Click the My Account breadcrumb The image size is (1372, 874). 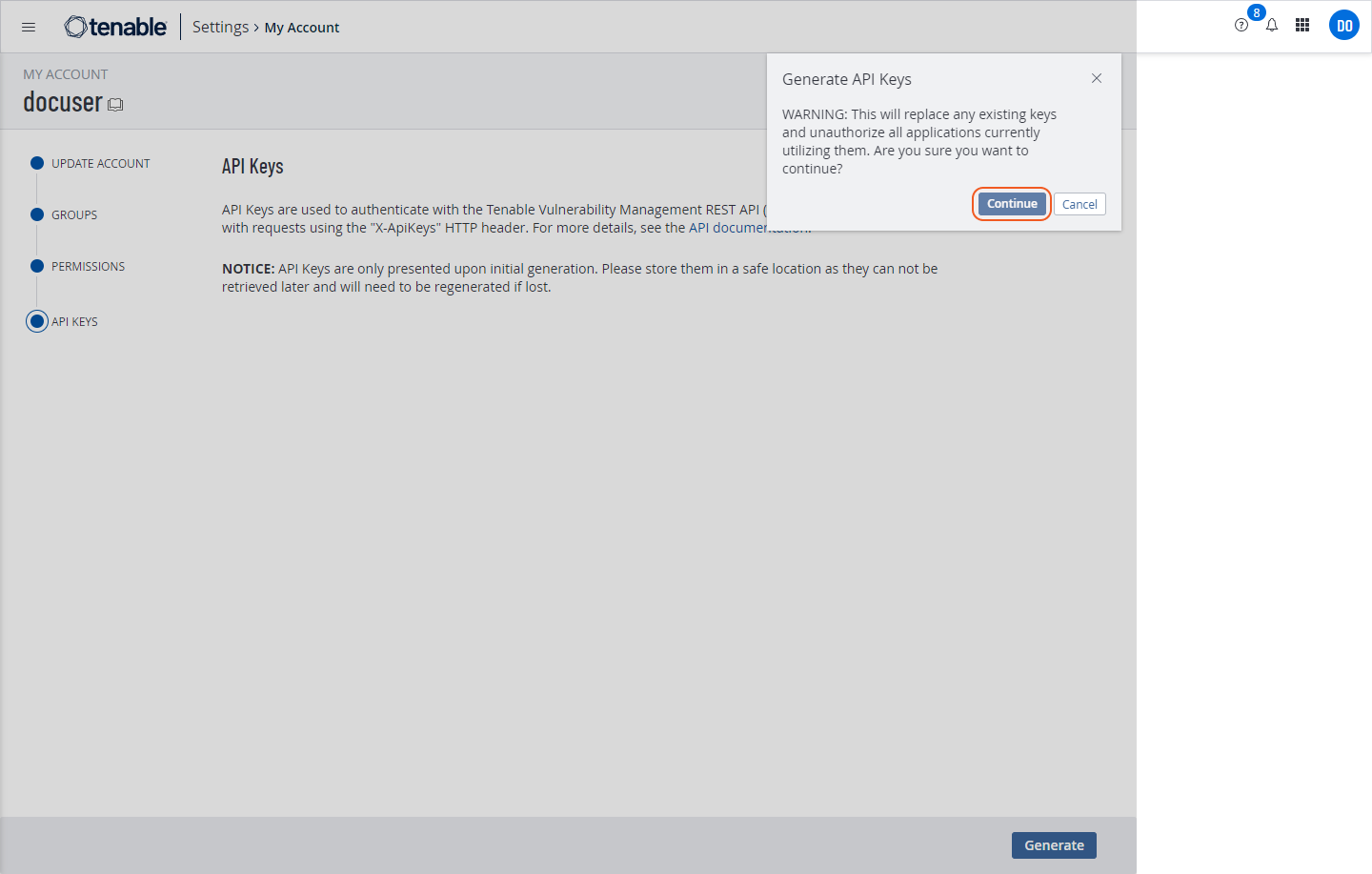coord(302,28)
